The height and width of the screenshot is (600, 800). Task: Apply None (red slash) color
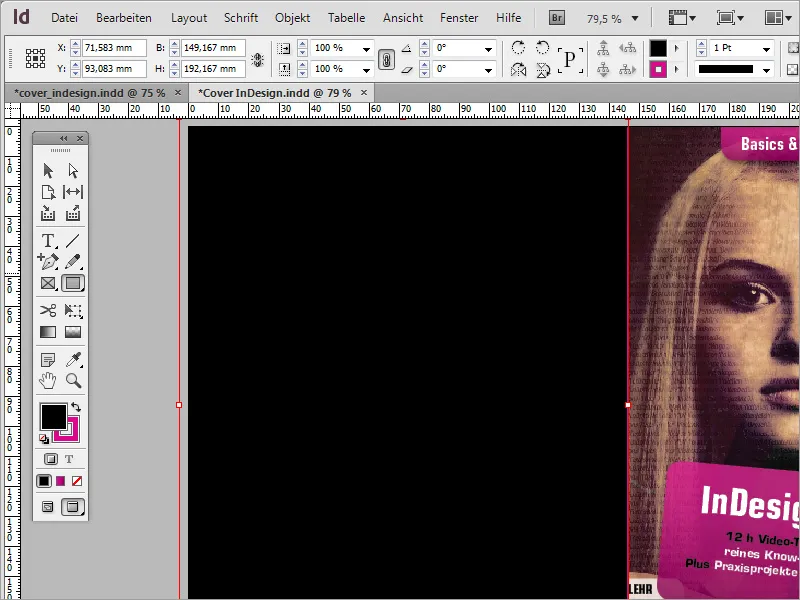77,481
